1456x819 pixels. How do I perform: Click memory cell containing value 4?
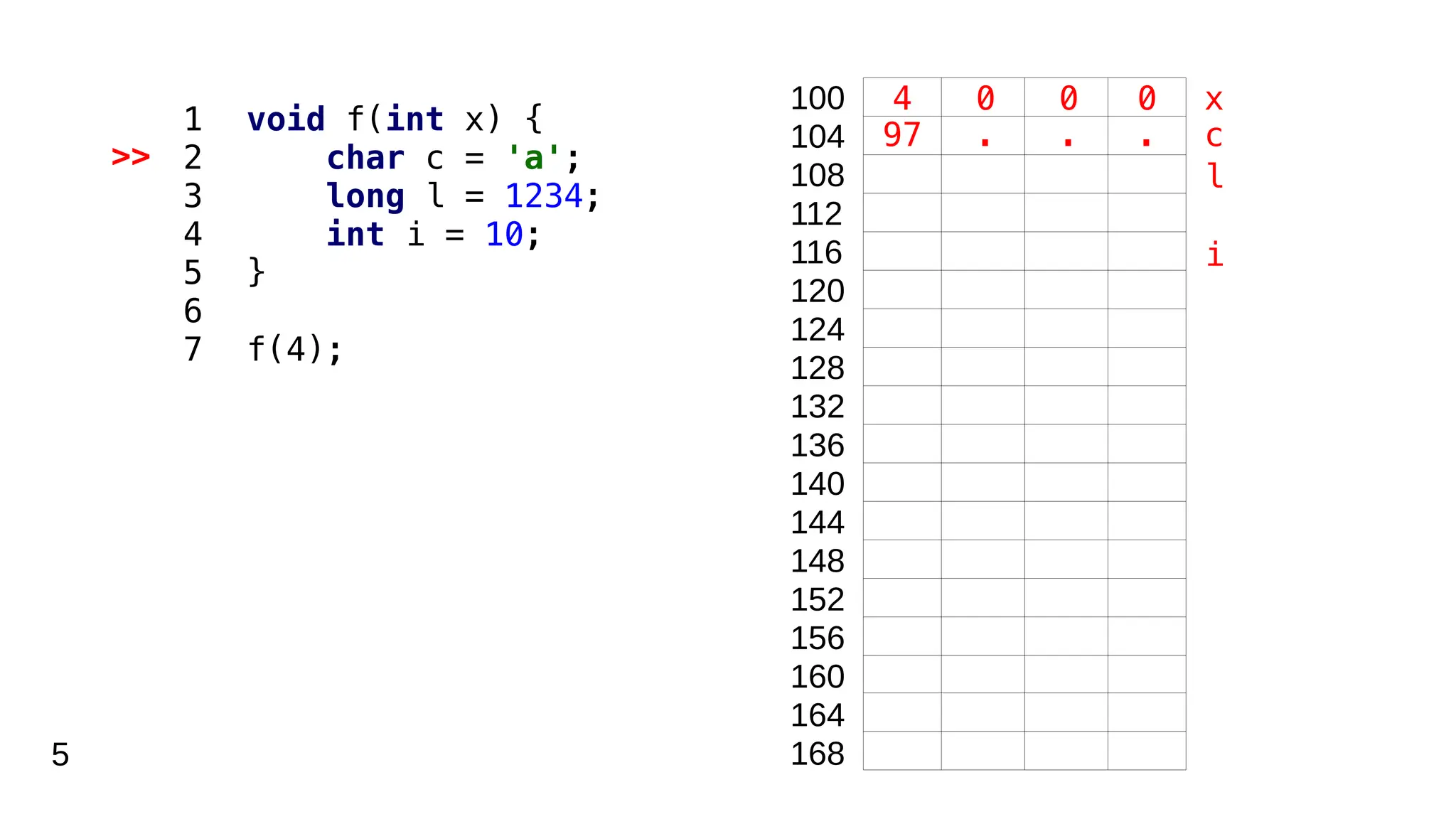click(x=902, y=97)
